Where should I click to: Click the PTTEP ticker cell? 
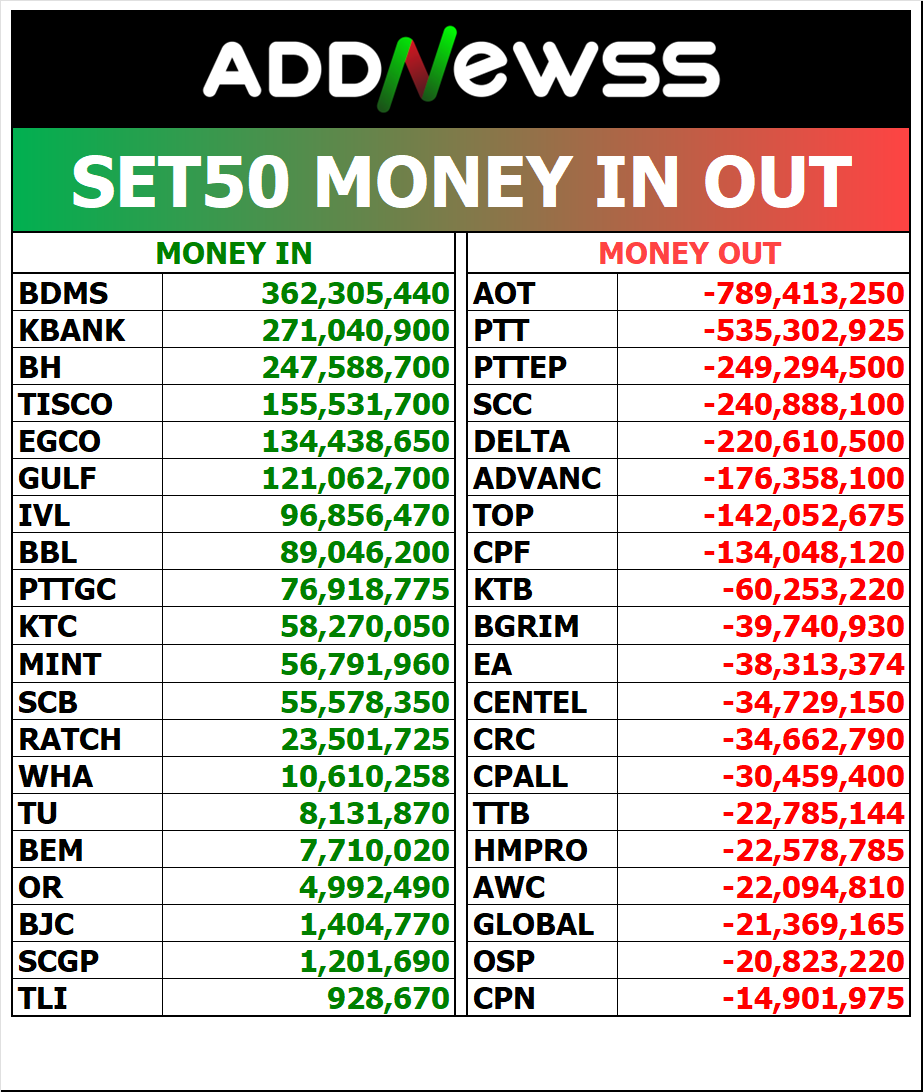tap(520, 367)
